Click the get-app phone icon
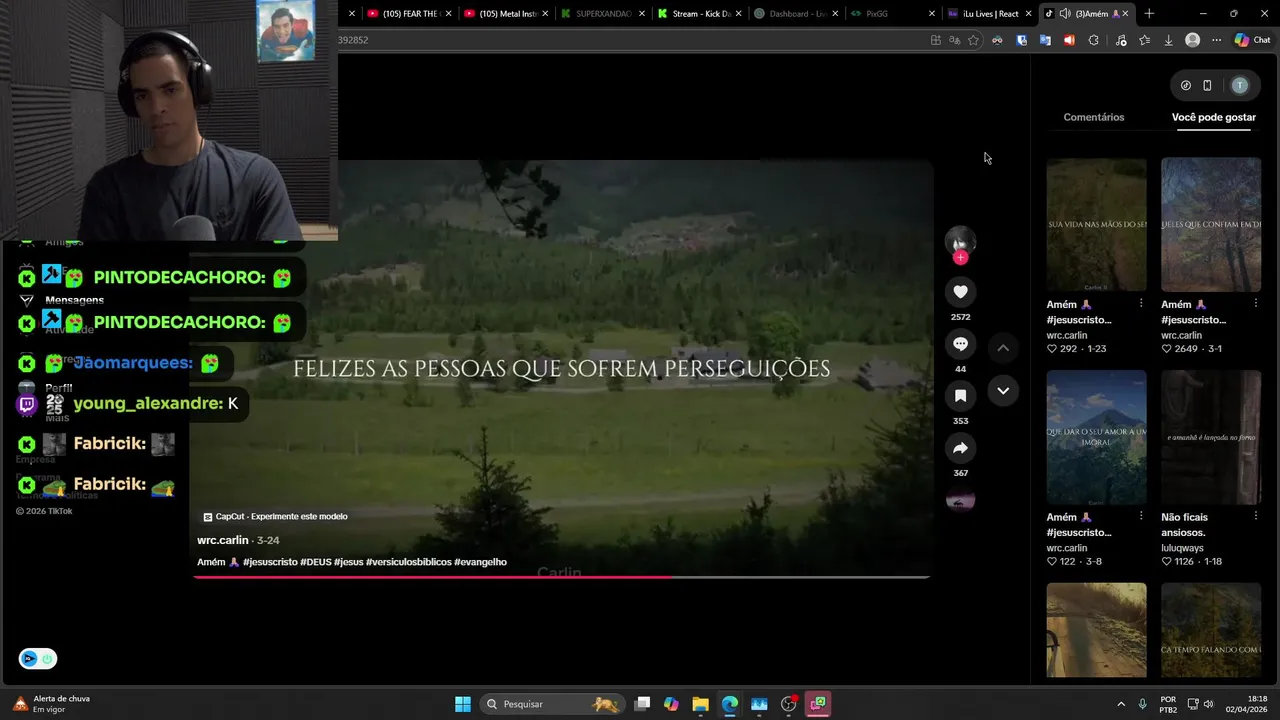Image resolution: width=1280 pixels, height=720 pixels. point(1207,86)
